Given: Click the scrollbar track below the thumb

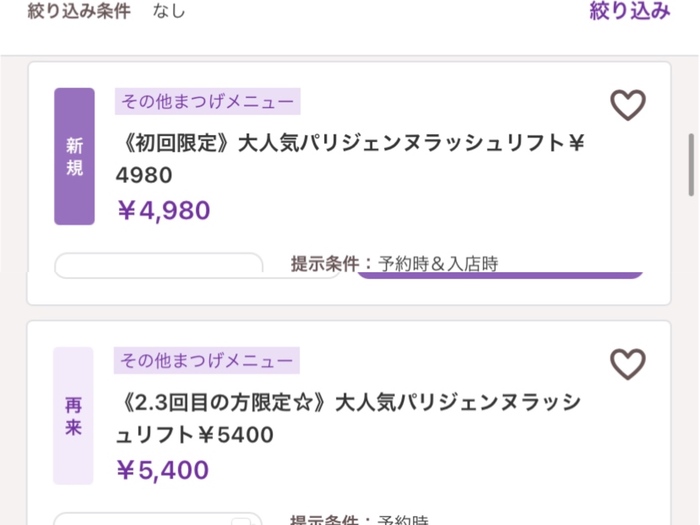Looking at the screenshot, I should tap(692, 357).
